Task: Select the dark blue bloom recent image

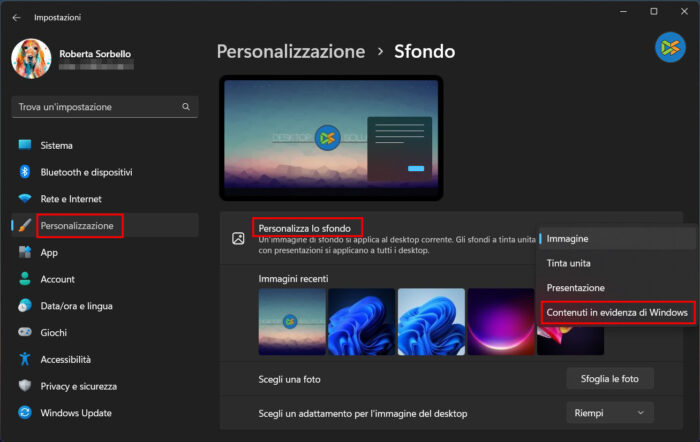Action: tap(362, 321)
